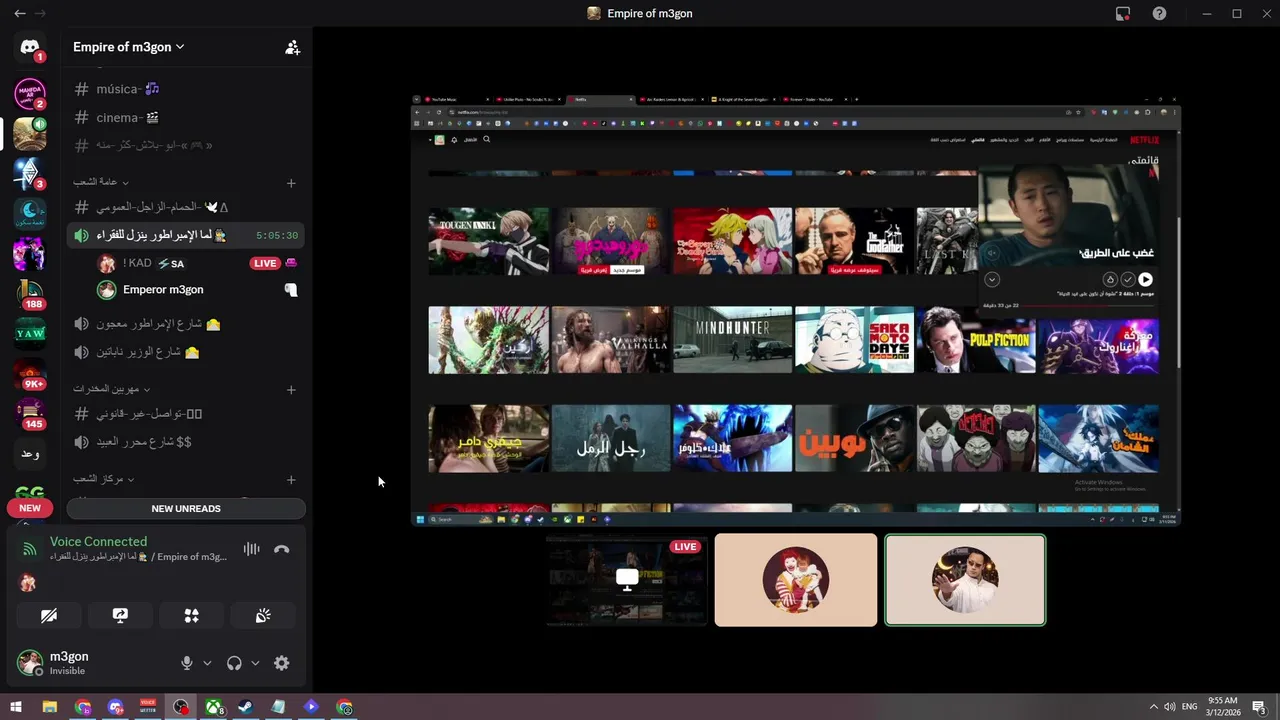Screen dimensions: 1280x720
Task: Open Discord Direct Messages home
Action: (30, 47)
